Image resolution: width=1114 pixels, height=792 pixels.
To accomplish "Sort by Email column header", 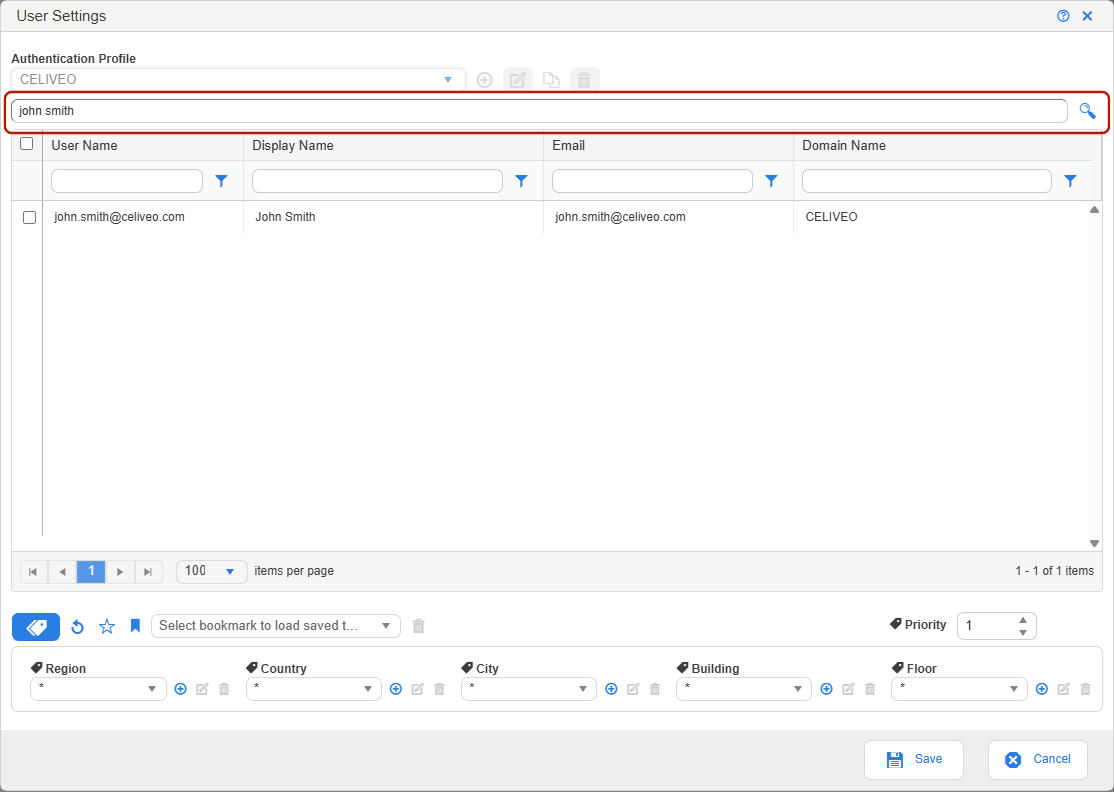I will coord(568,145).
